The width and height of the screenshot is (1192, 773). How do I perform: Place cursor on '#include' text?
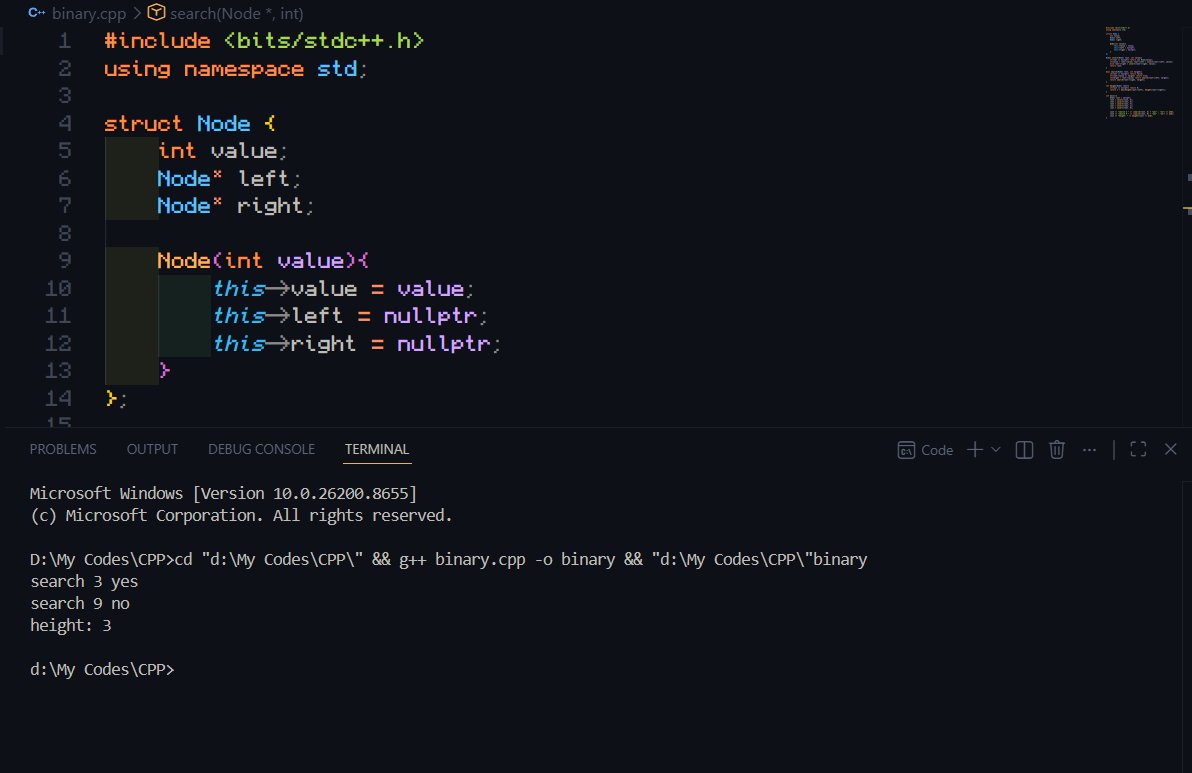[157, 41]
